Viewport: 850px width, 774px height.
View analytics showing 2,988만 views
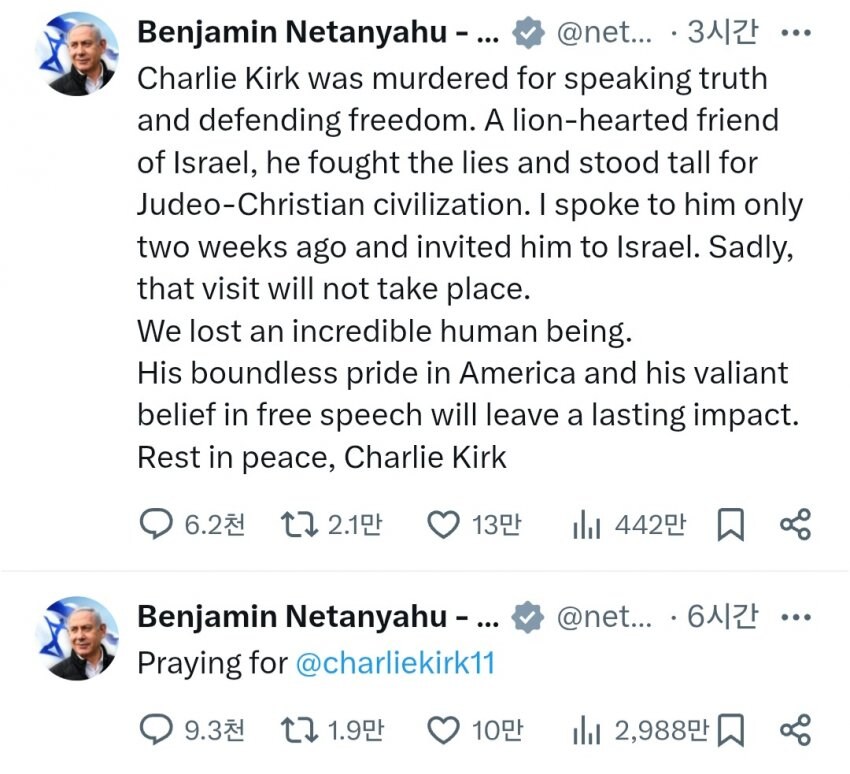pos(640,730)
